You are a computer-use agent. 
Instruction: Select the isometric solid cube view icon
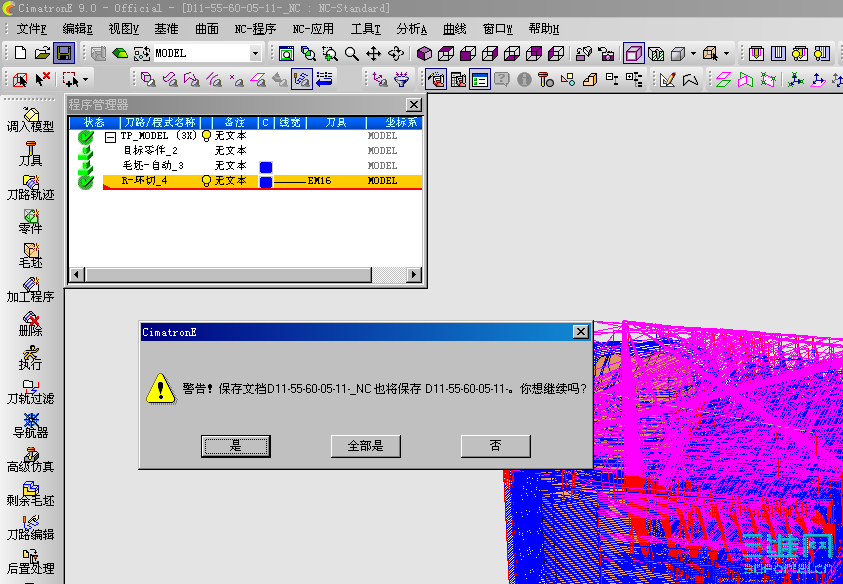pos(424,53)
